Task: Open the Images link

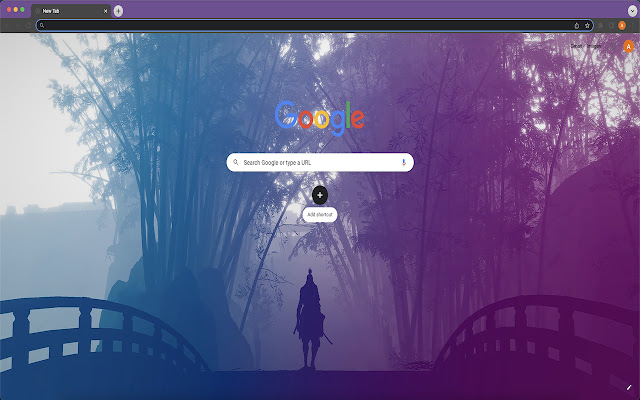Action: 594,46
